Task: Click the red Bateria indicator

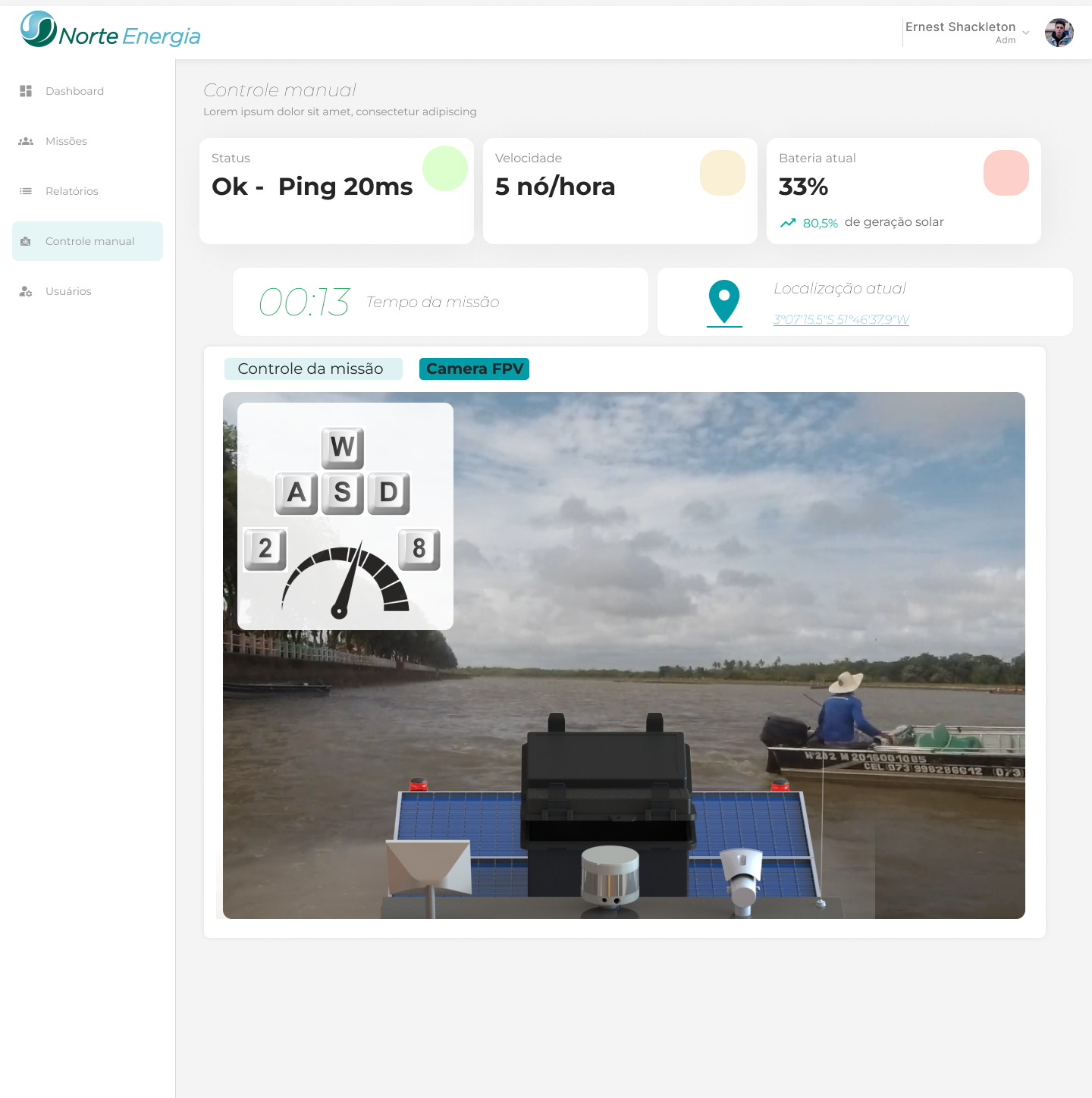Action: click(1006, 173)
